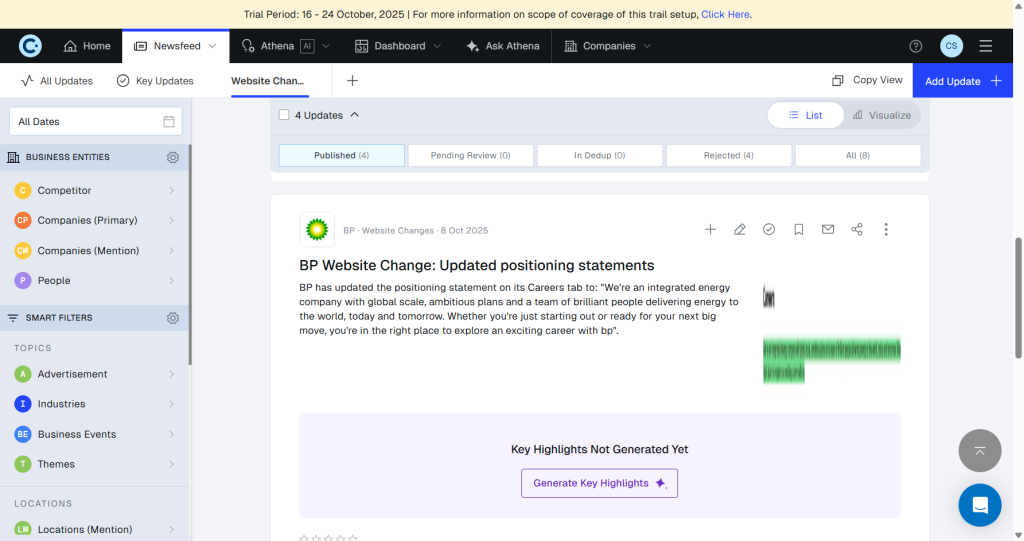This screenshot has width=1024, height=541.
Task: Check the 4 Updates select-all checkbox
Action: (284, 115)
